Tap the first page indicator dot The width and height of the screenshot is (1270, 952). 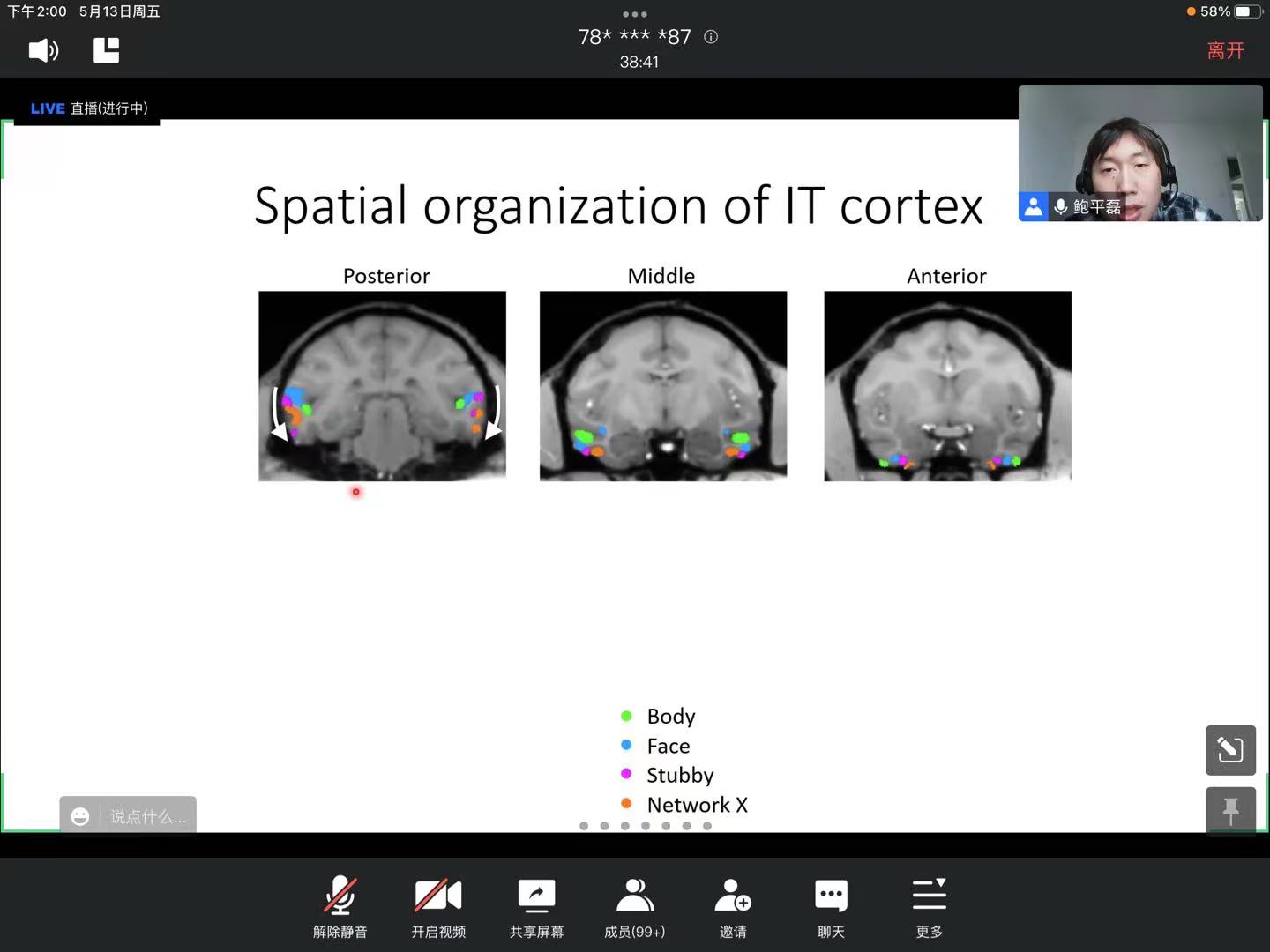(x=584, y=826)
